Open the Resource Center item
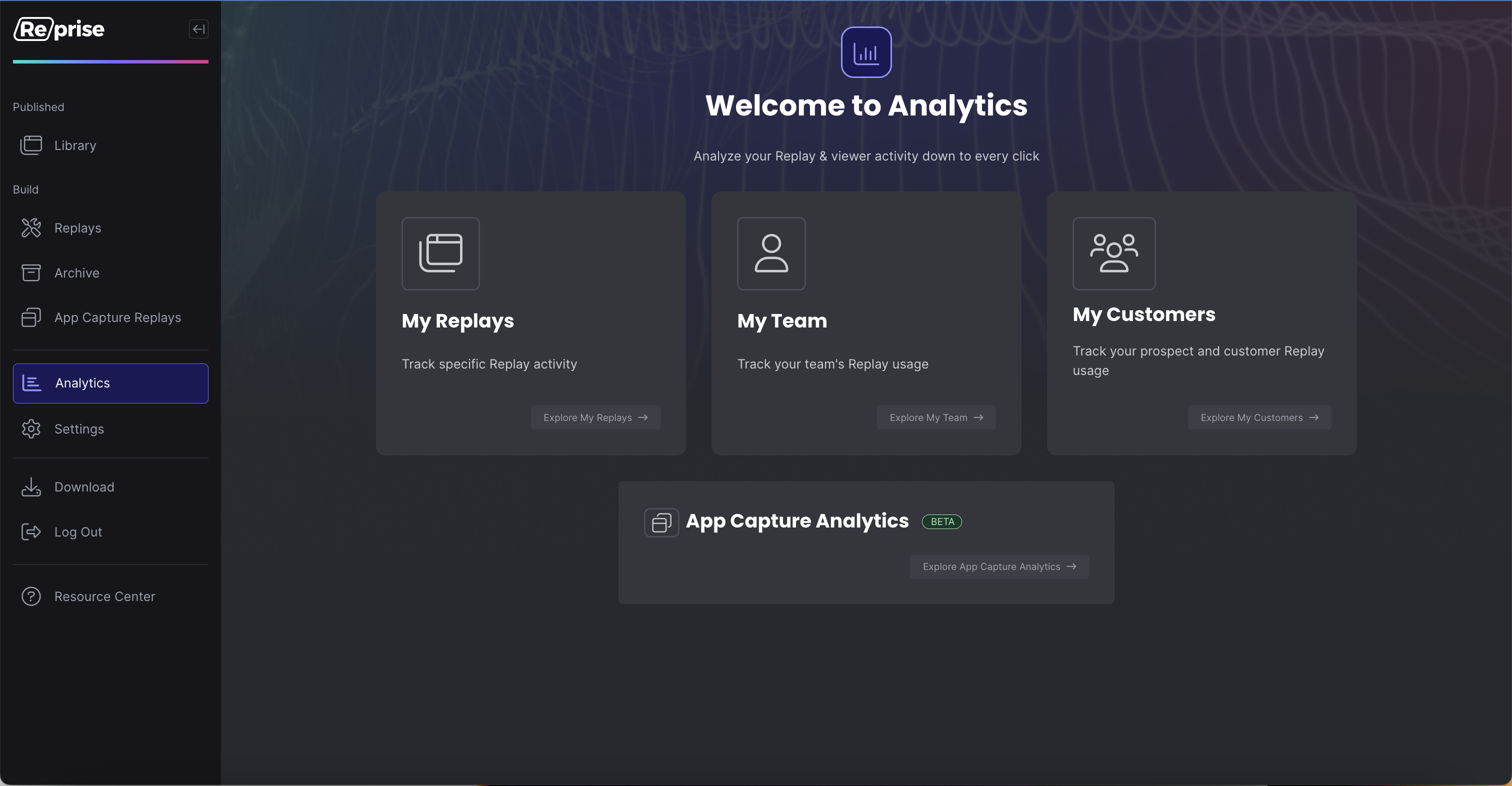This screenshot has width=1512, height=786. 110,596
